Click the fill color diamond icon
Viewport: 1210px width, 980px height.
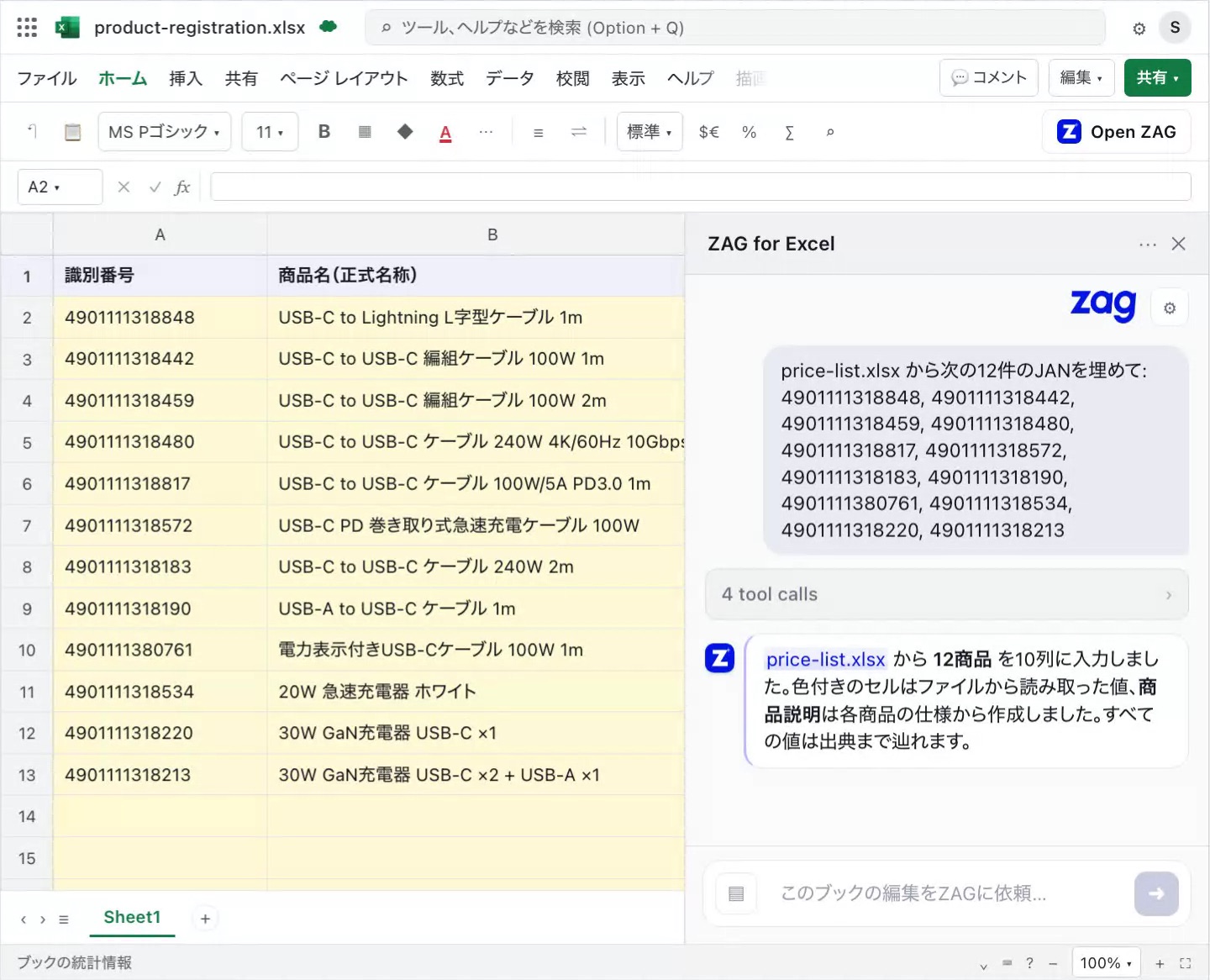coord(405,132)
